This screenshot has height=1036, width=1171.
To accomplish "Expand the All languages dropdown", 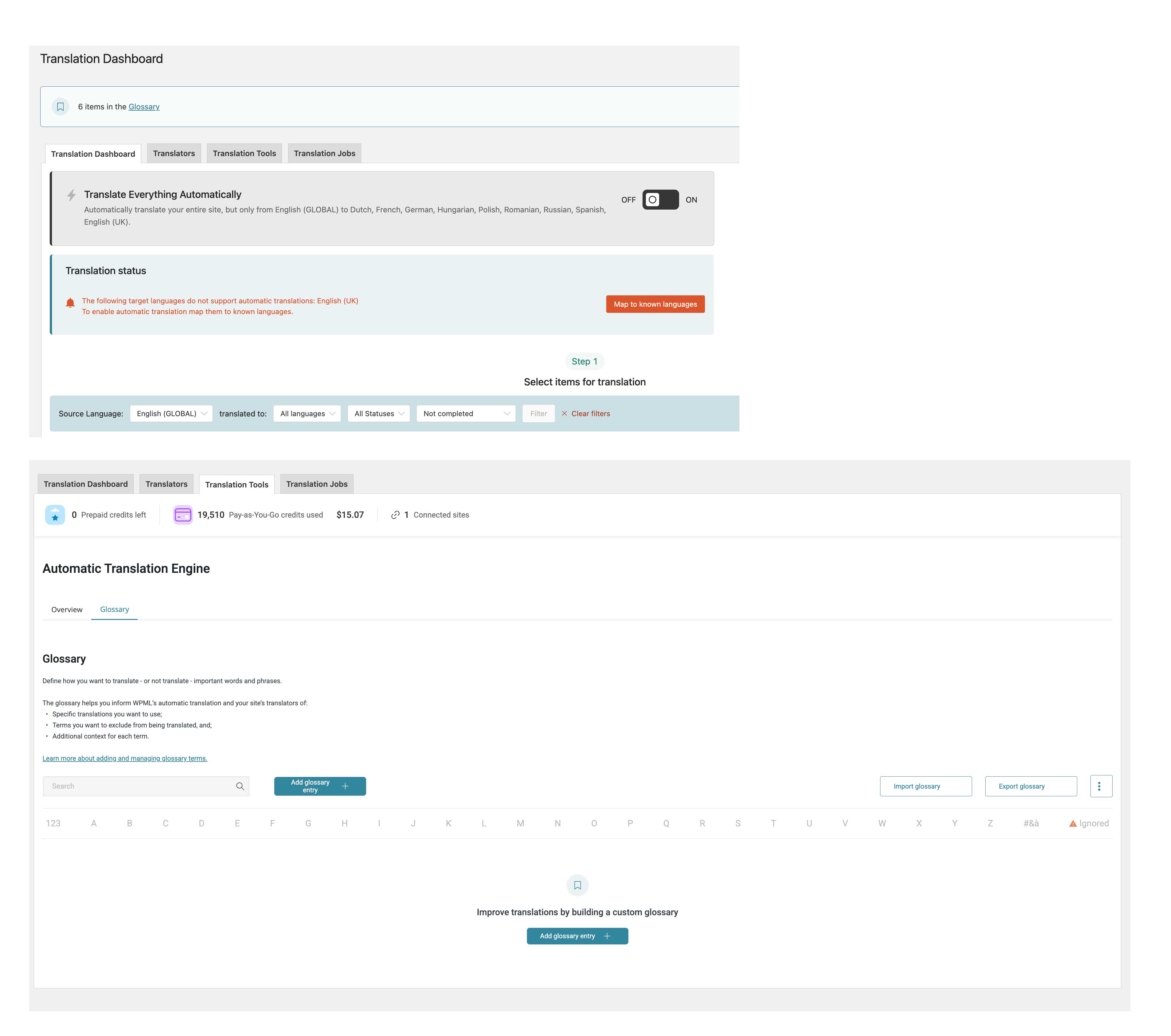I will 307,413.
